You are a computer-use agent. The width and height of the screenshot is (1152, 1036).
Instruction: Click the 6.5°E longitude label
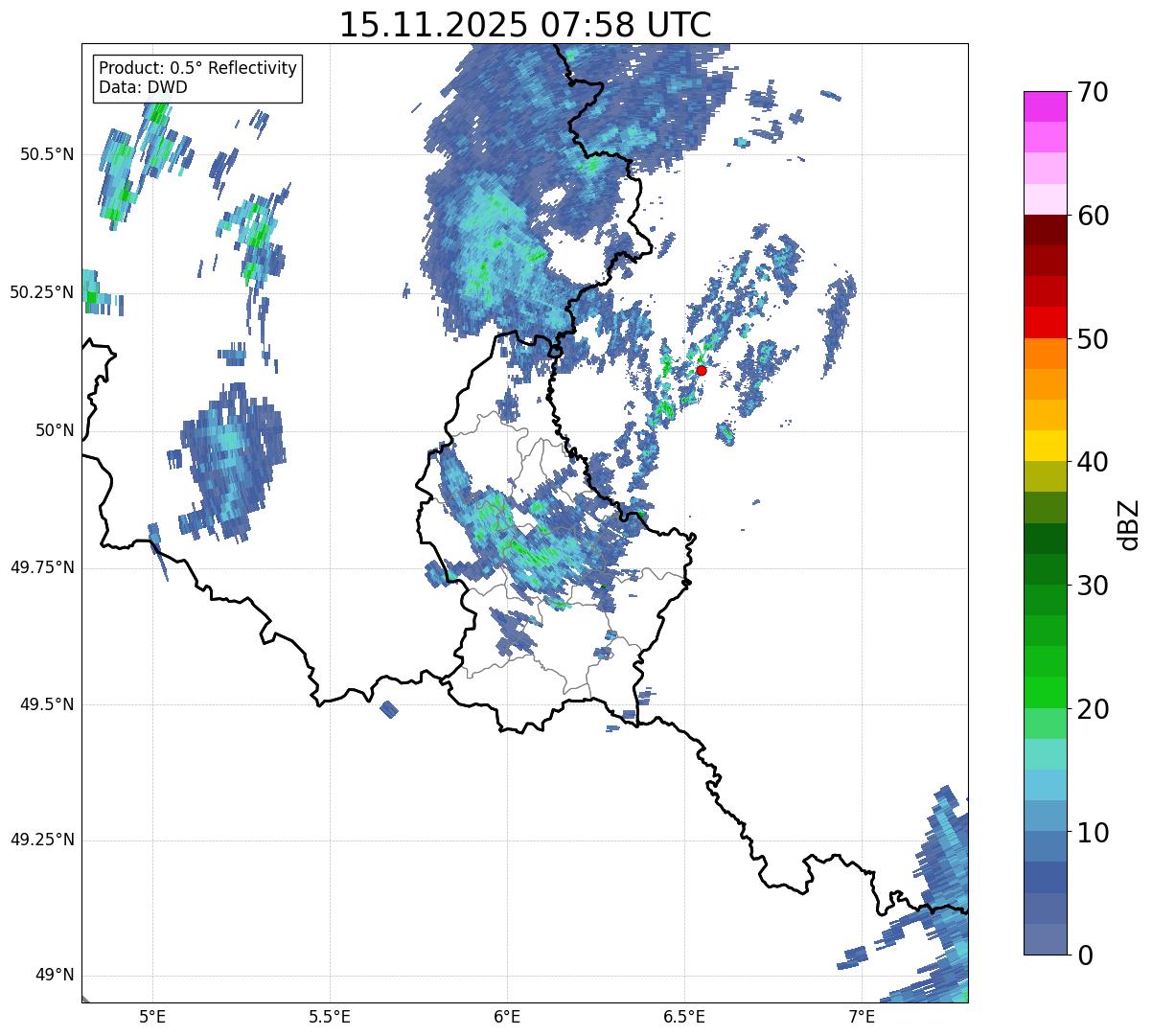click(x=684, y=1017)
